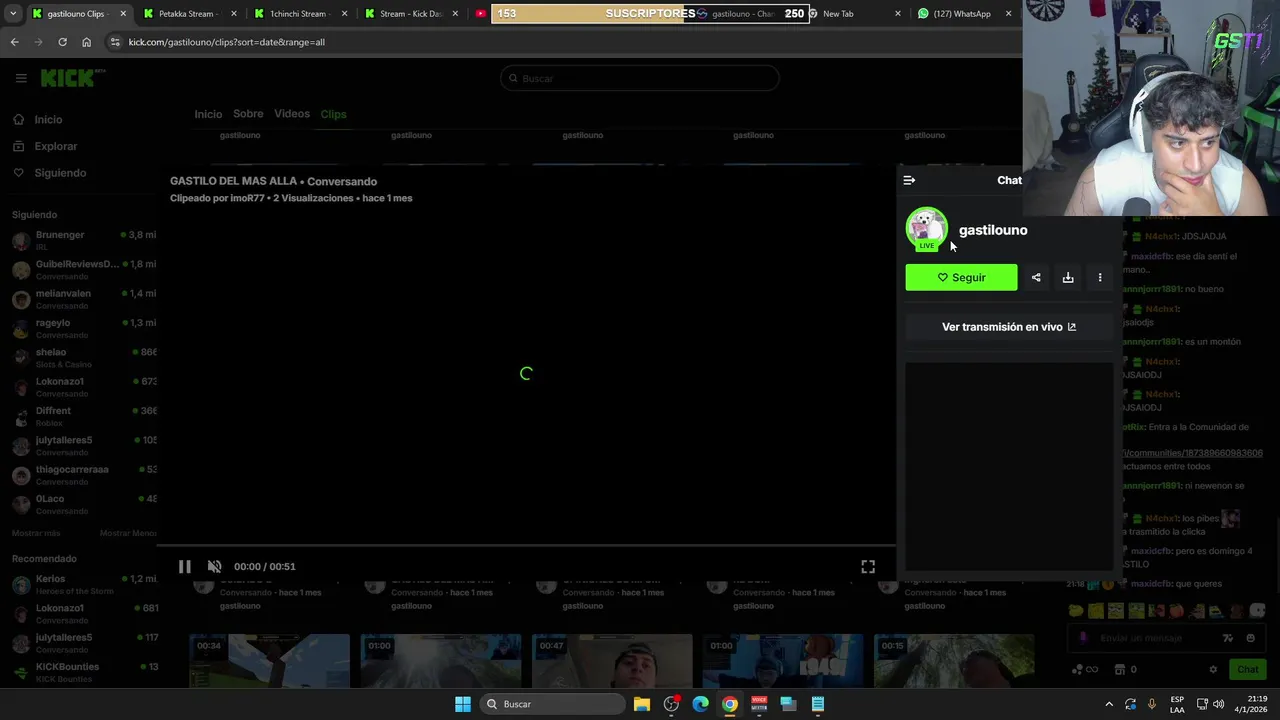Viewport: 1280px width, 720px height.
Task: Click the address bar URL
Action: coord(226,42)
